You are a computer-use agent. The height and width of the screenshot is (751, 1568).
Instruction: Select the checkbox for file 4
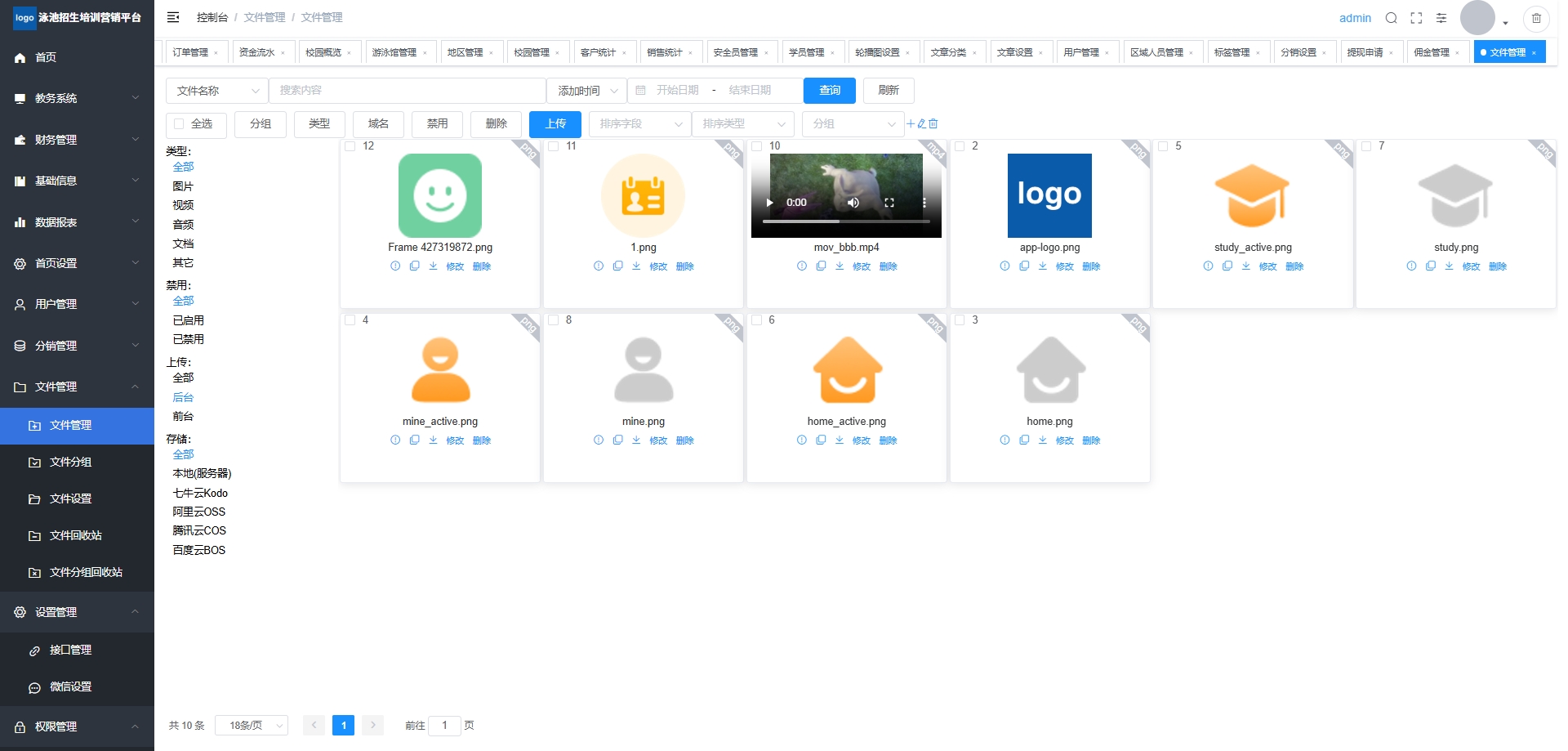350,320
